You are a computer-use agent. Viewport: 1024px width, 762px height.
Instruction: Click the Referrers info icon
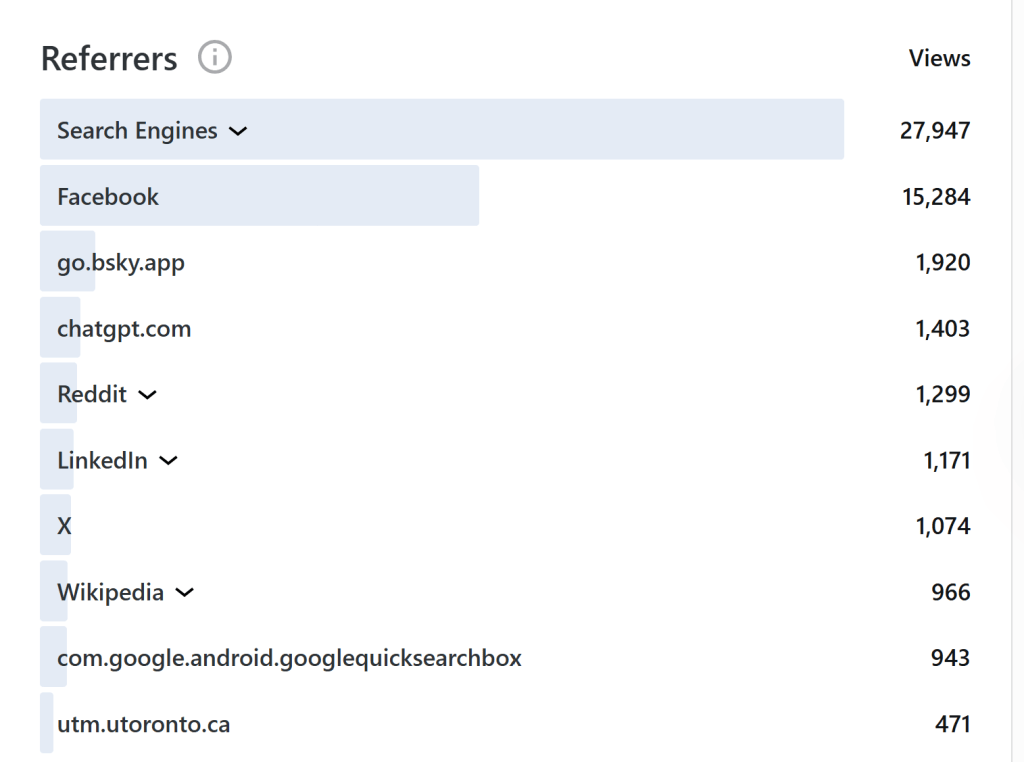(x=215, y=57)
